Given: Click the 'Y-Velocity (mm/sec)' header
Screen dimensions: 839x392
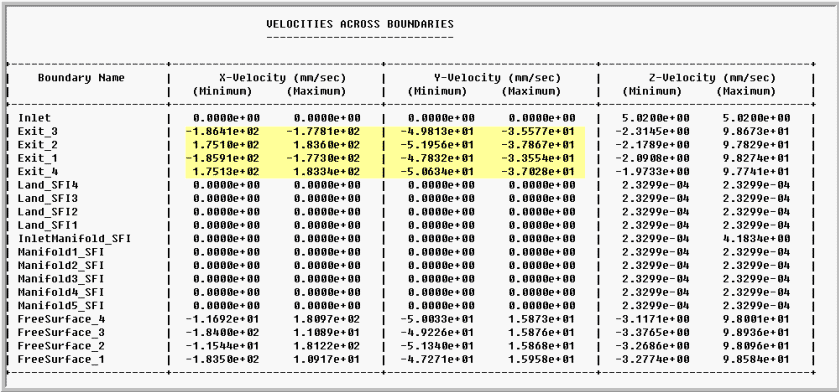Looking at the screenshot, I should (498, 78).
